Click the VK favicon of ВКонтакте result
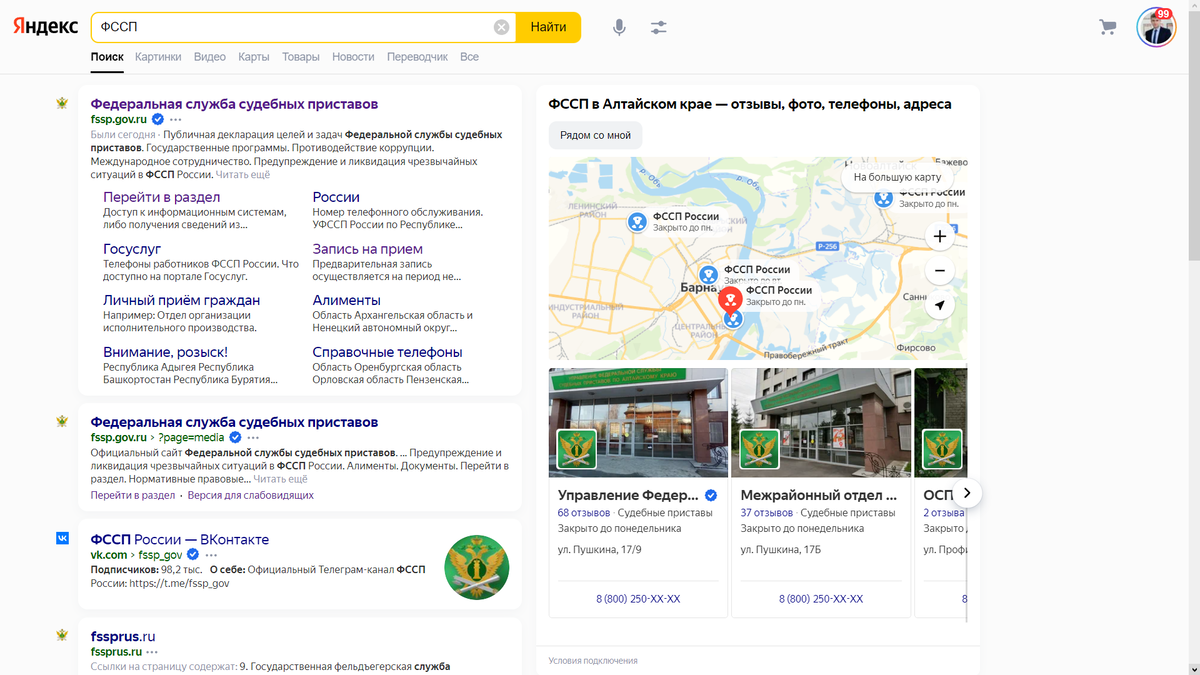1200x675 pixels. pos(63,539)
